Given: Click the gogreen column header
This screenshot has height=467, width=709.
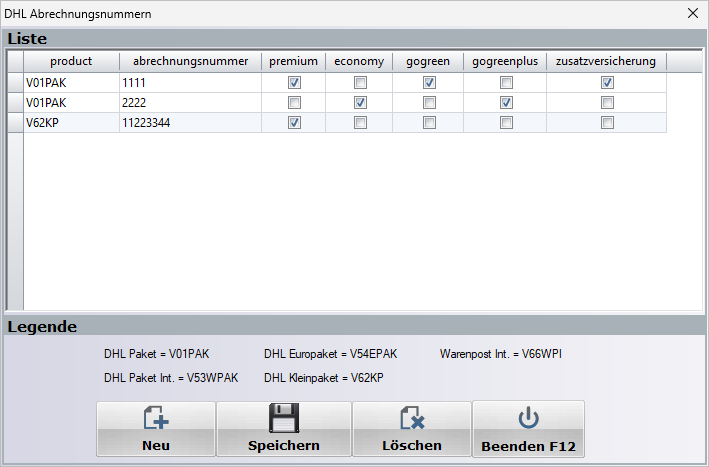Looking at the screenshot, I should (428, 61).
